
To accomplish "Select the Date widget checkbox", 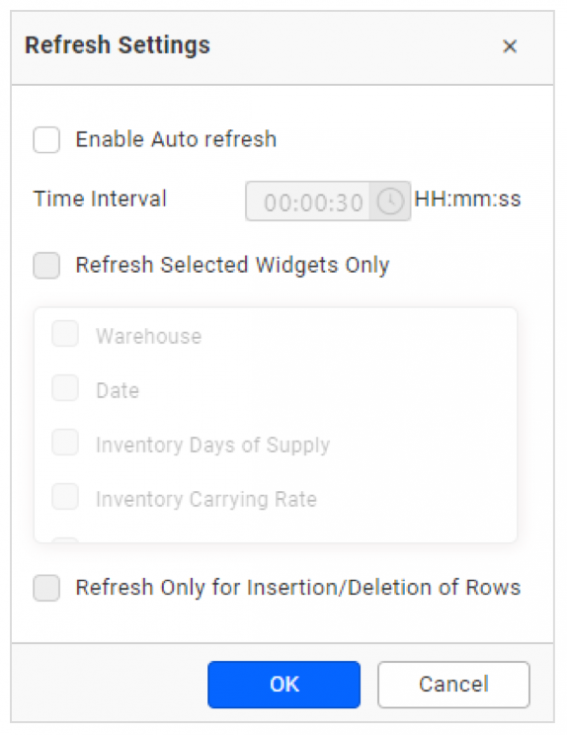I will [65, 388].
